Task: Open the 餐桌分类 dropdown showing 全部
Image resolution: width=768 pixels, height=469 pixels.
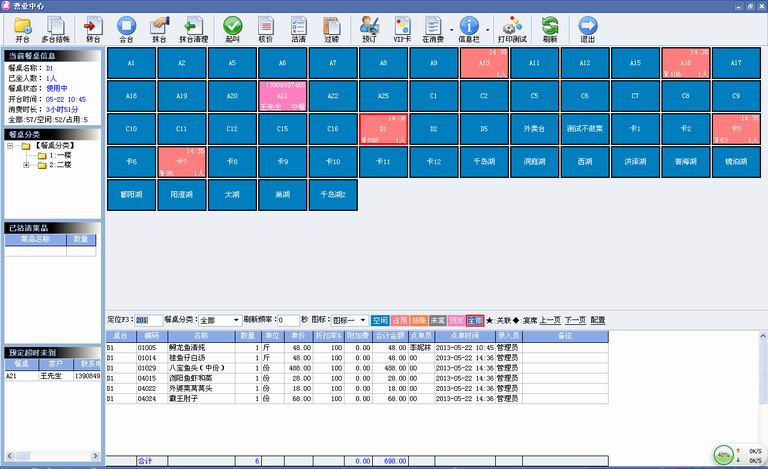Action: tap(235, 320)
